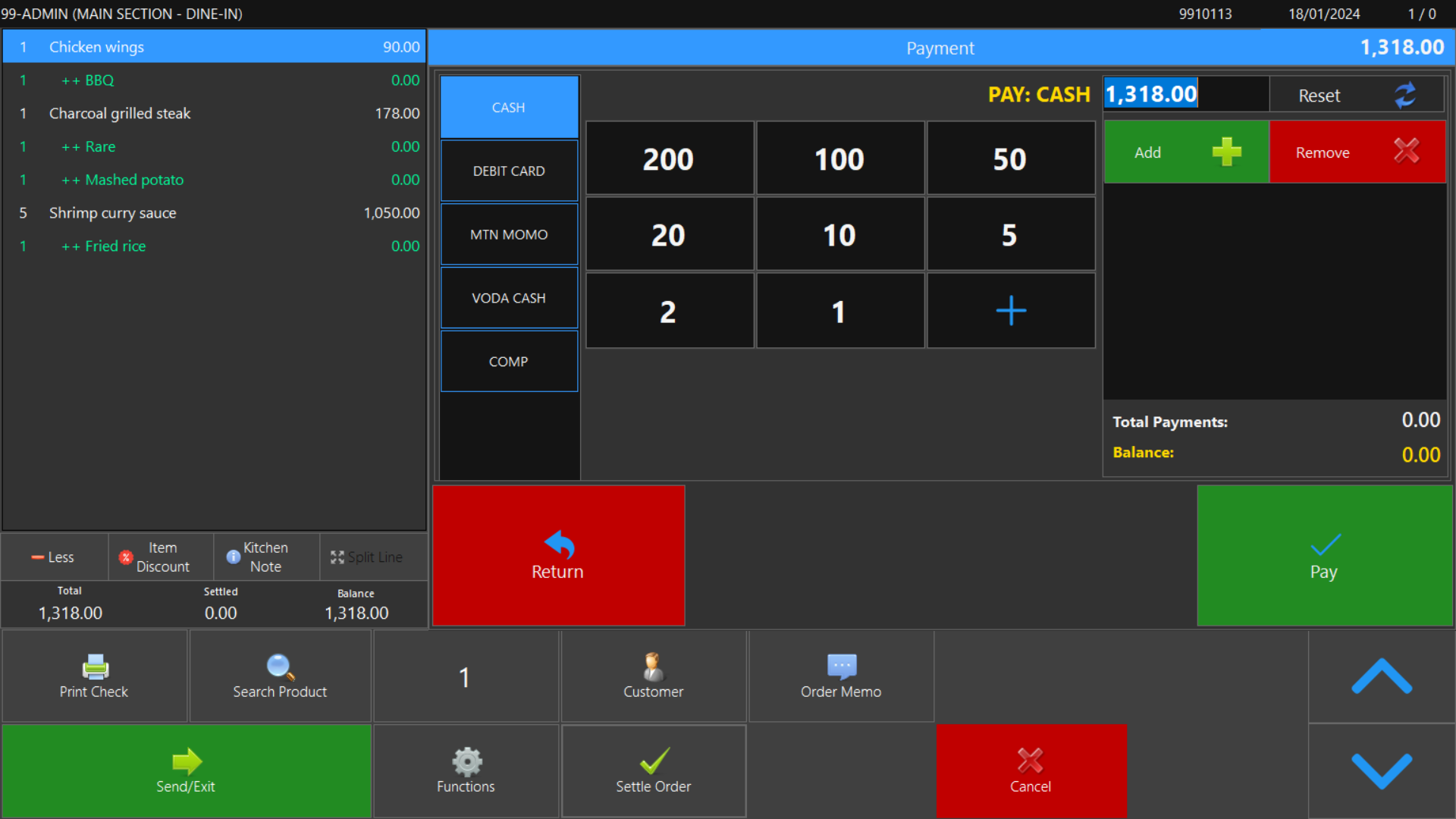Select DEBIT CARD payment method
This screenshot has height=819, width=1456.
pos(509,171)
